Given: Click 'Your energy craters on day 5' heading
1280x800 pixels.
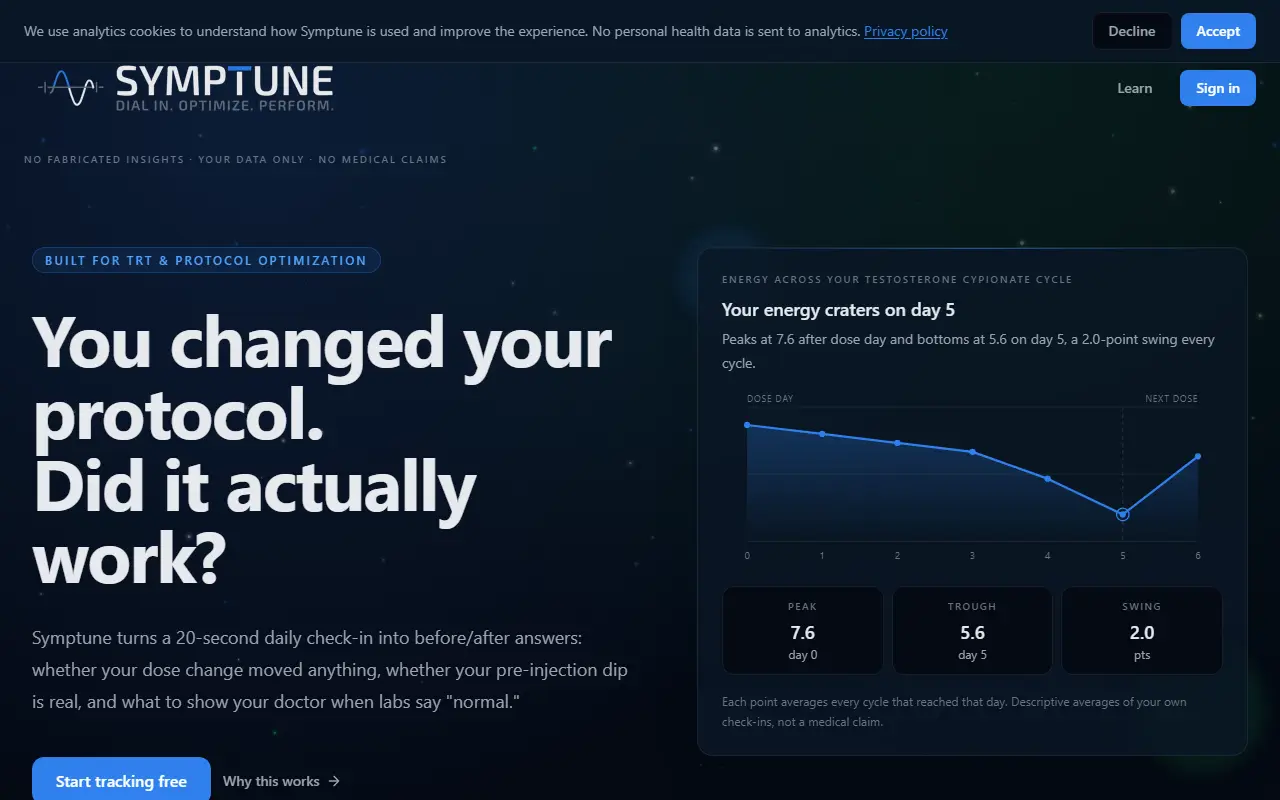Looking at the screenshot, I should point(838,310).
